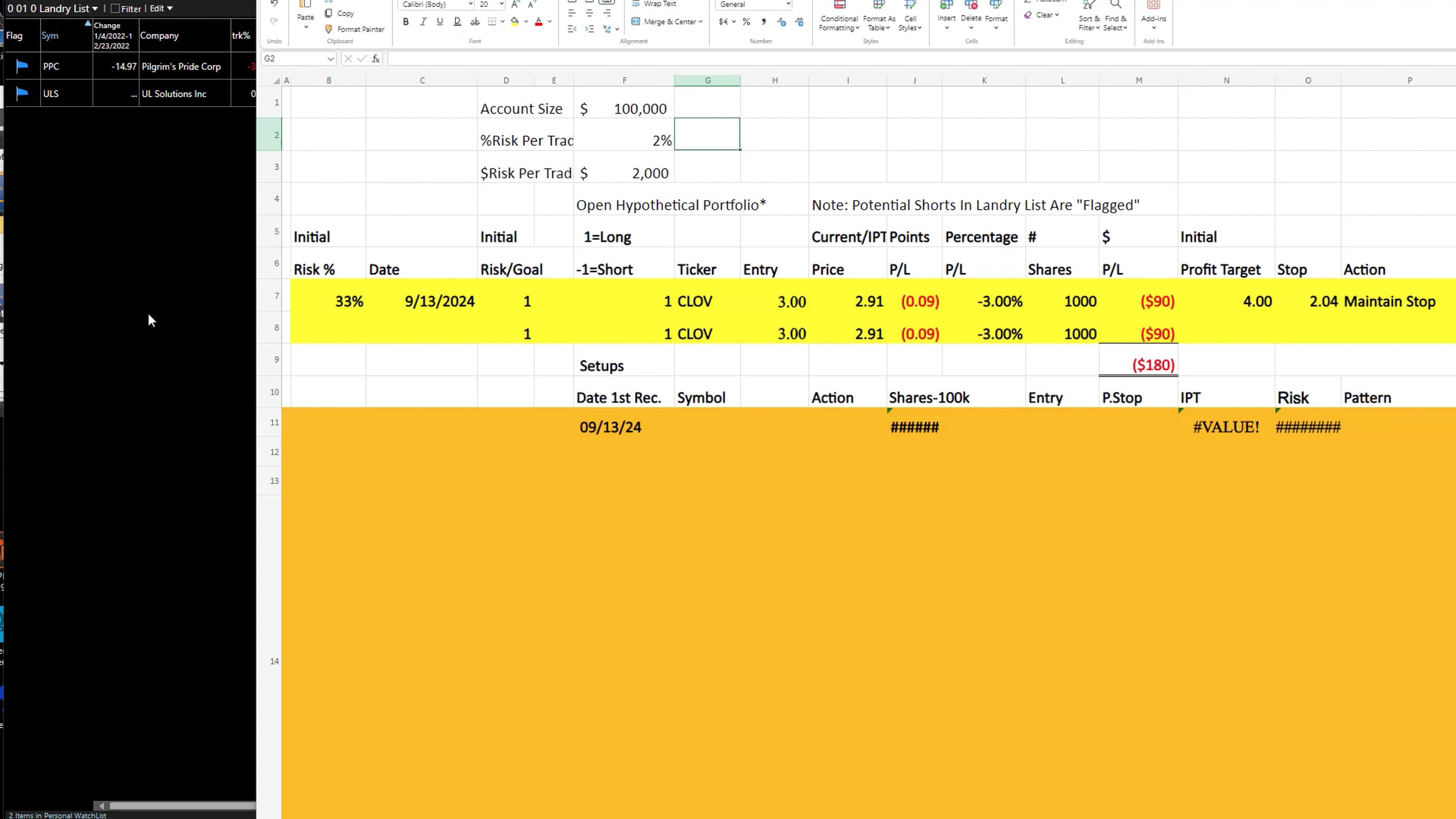The image size is (1456, 819).
Task: Apply the red font color
Action: pos(538,22)
